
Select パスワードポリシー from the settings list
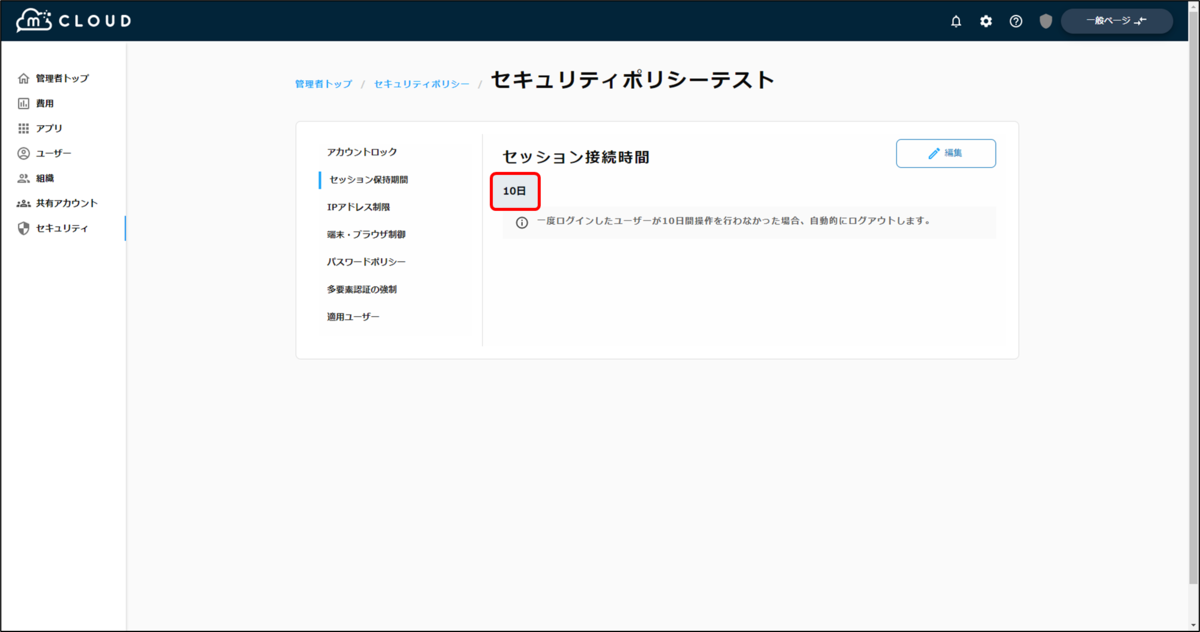click(x=368, y=262)
